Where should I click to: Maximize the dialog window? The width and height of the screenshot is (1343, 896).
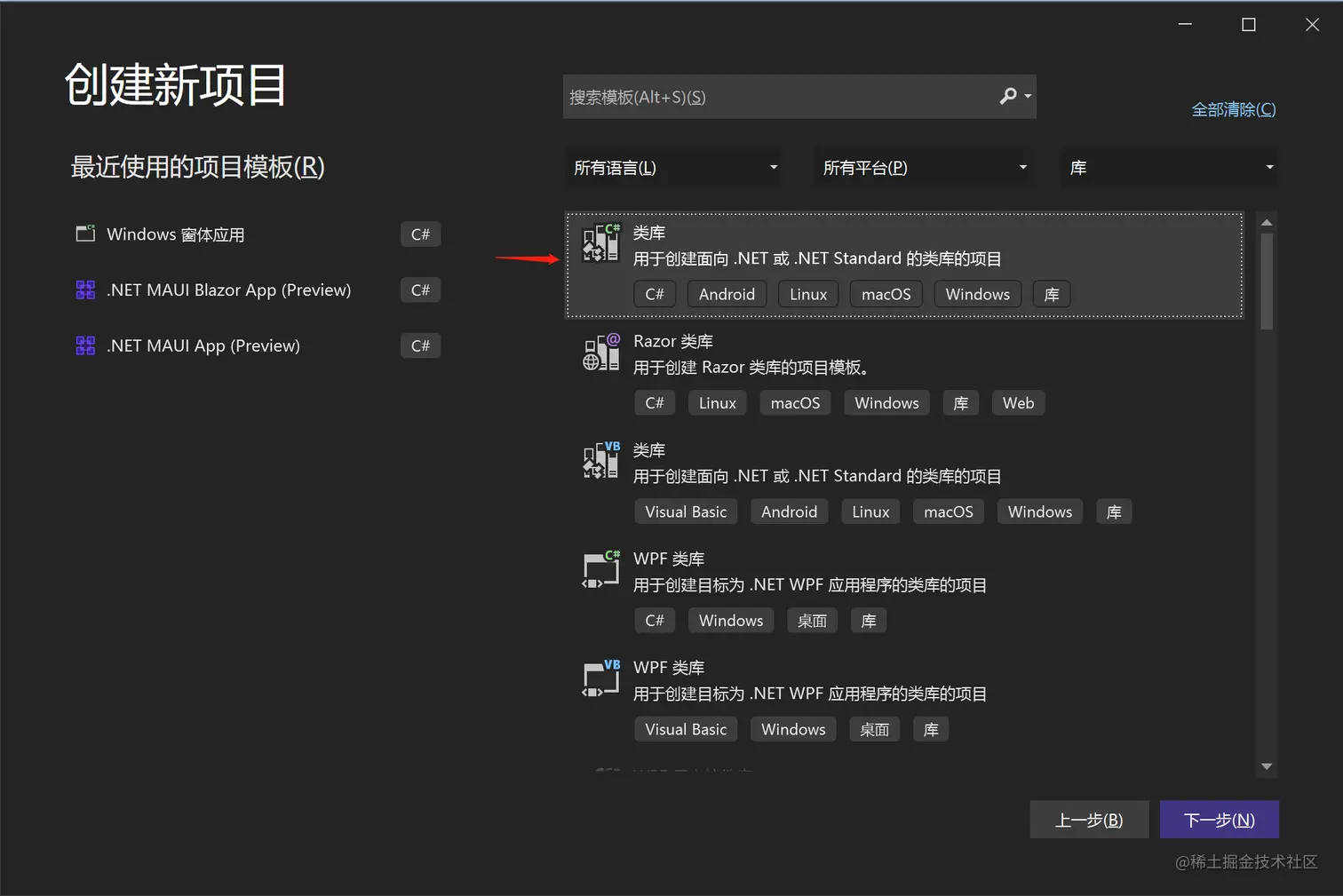pyautogui.click(x=1249, y=25)
